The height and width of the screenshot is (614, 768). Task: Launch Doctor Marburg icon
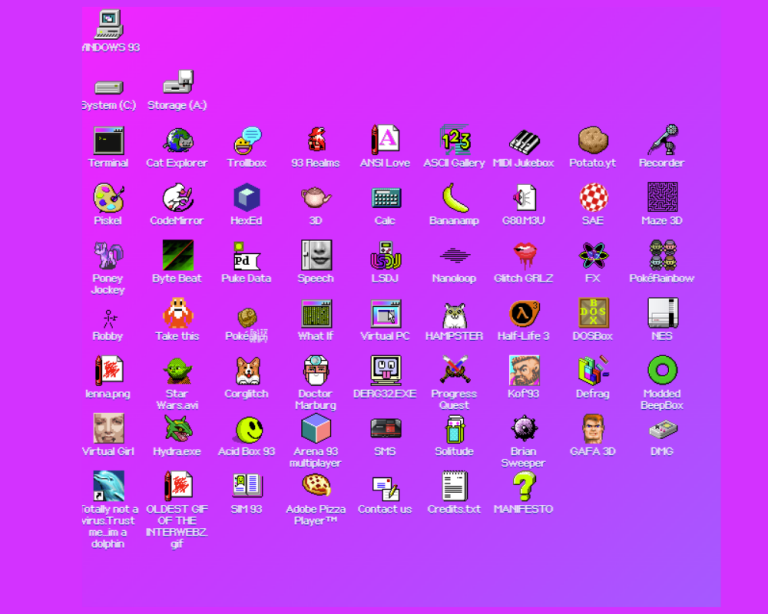[x=316, y=371]
